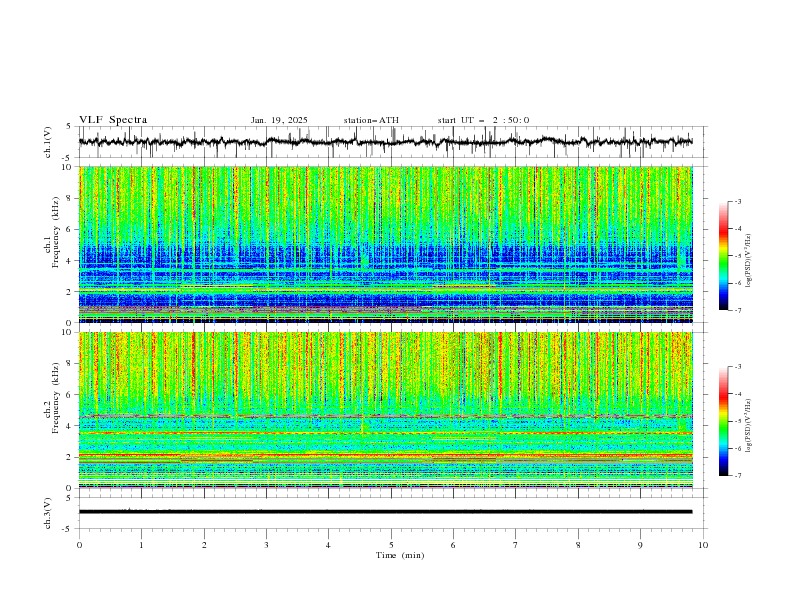The width and height of the screenshot is (792, 612).
Task: Click the '8' kHz tick on ch.1 frequency axis
Action: coord(70,198)
